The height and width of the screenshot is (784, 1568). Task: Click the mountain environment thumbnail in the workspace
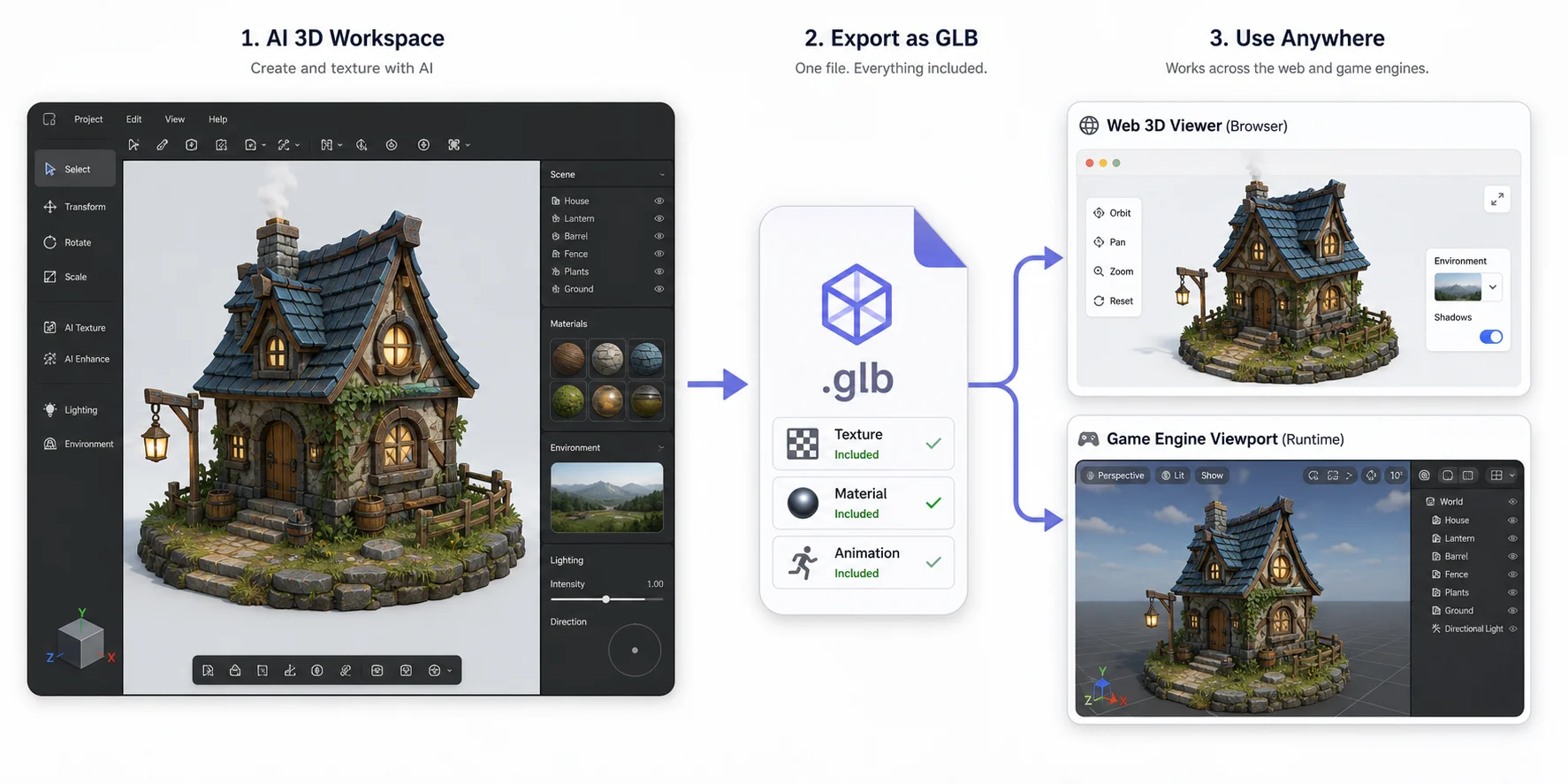coord(606,497)
